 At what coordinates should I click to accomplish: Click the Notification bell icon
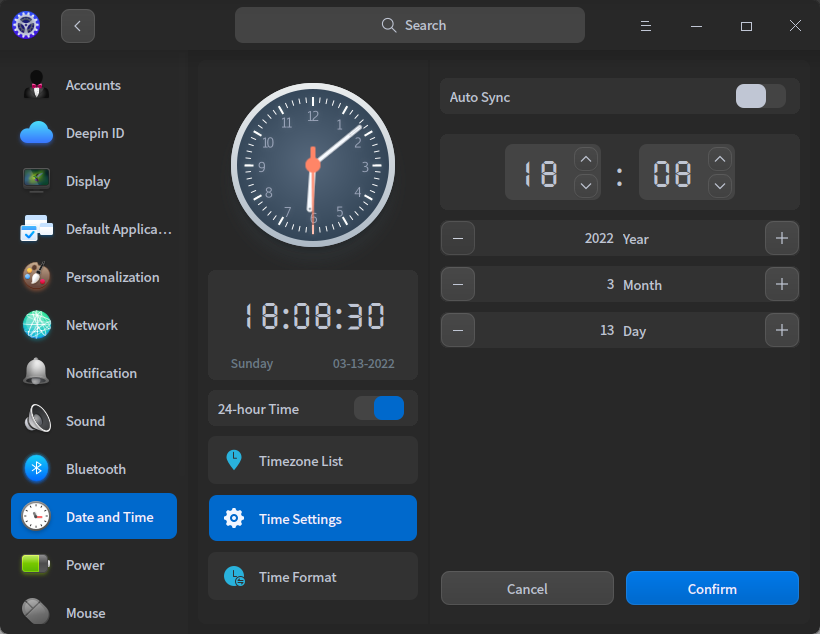pyautogui.click(x=37, y=373)
